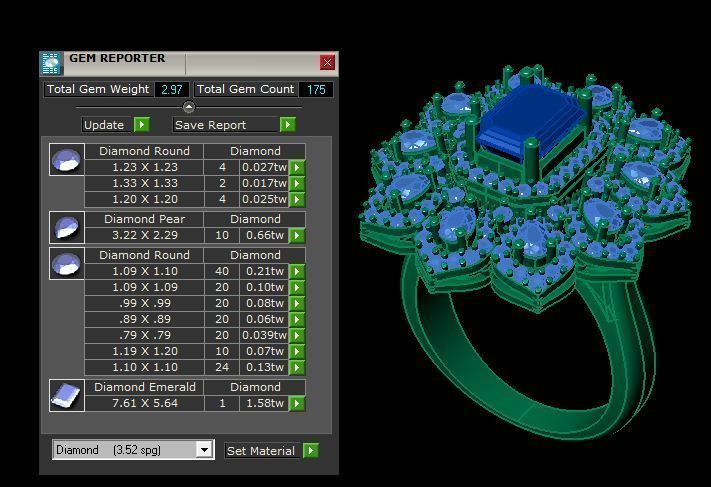This screenshot has height=487, width=711.
Task: Click green arrow for 3.22 X 2.29 pear row
Action: (x=297, y=235)
